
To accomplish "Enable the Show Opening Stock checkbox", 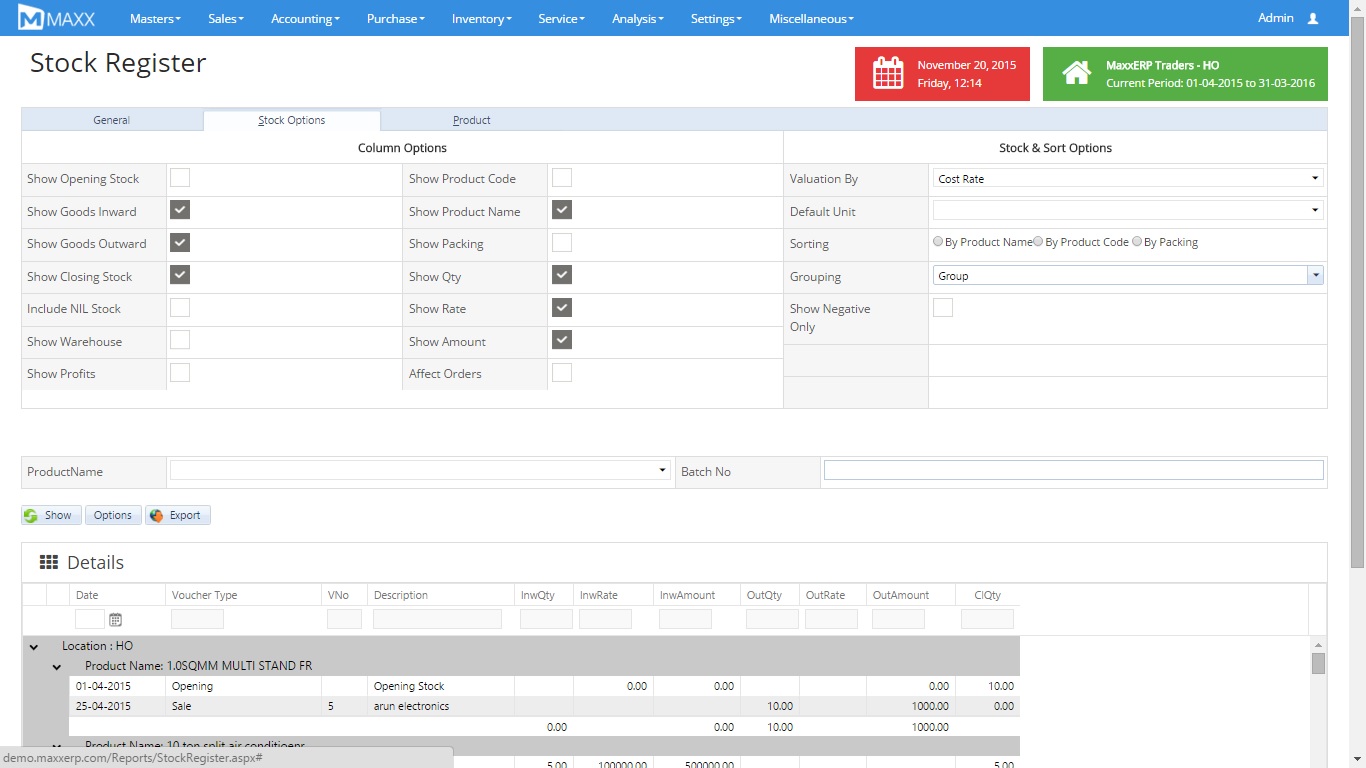I will point(180,178).
